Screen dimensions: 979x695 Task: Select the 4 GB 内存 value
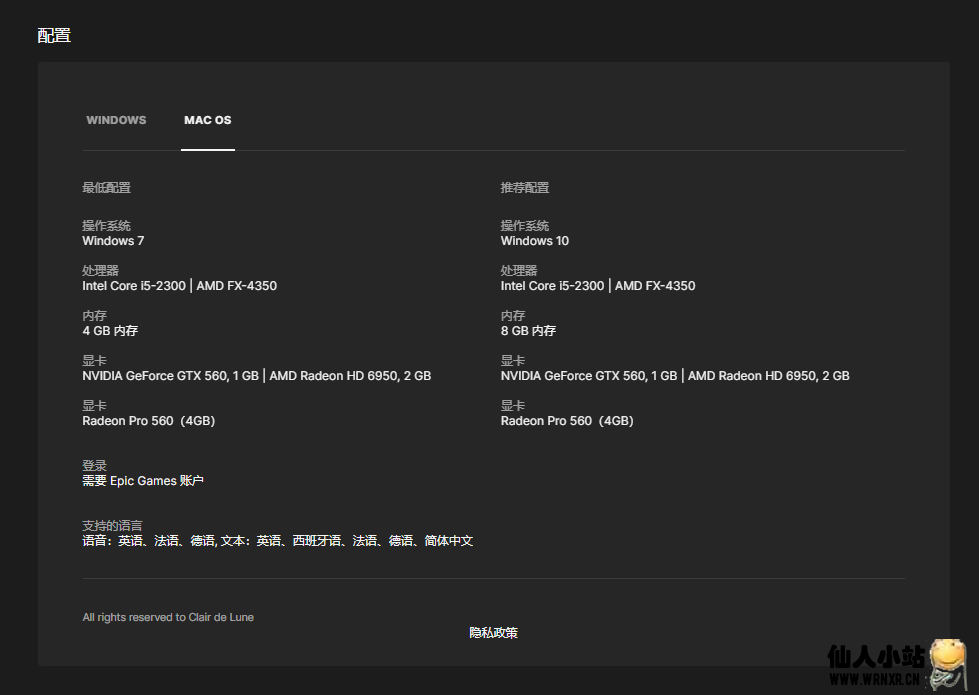tap(110, 331)
